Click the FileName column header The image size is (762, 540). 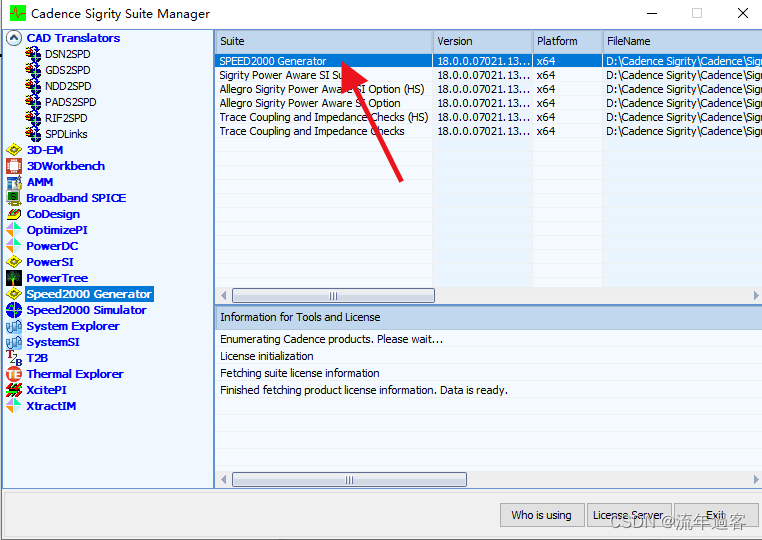[x=682, y=41]
